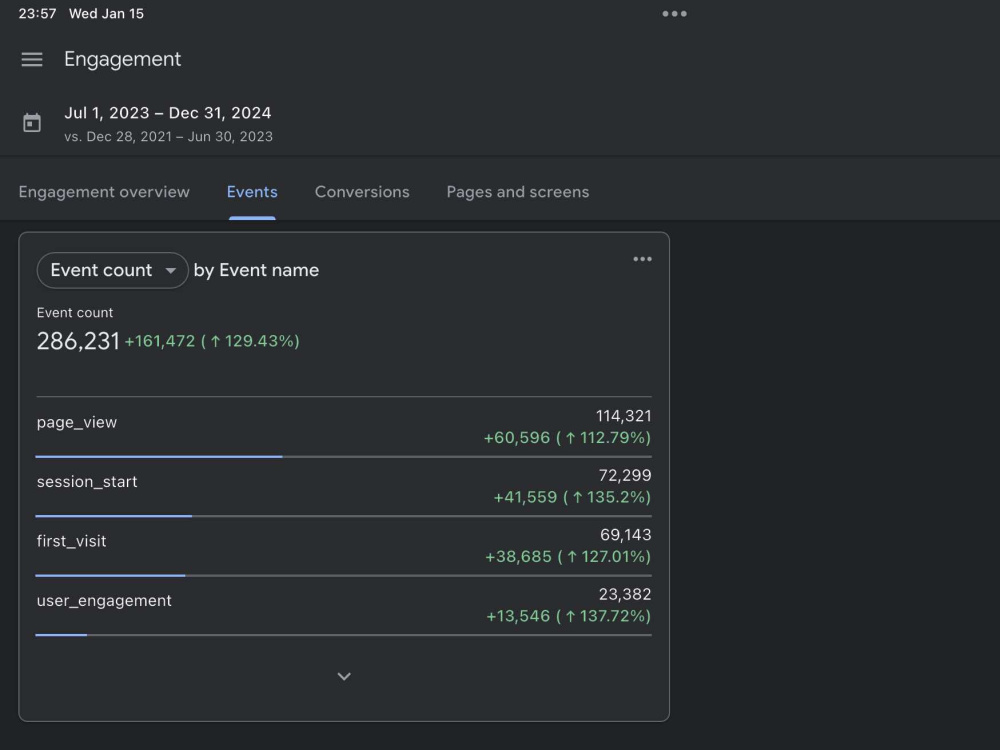Screen dimensions: 1000x750
Task: Click the first_visit count 69,143
Action: coord(625,534)
